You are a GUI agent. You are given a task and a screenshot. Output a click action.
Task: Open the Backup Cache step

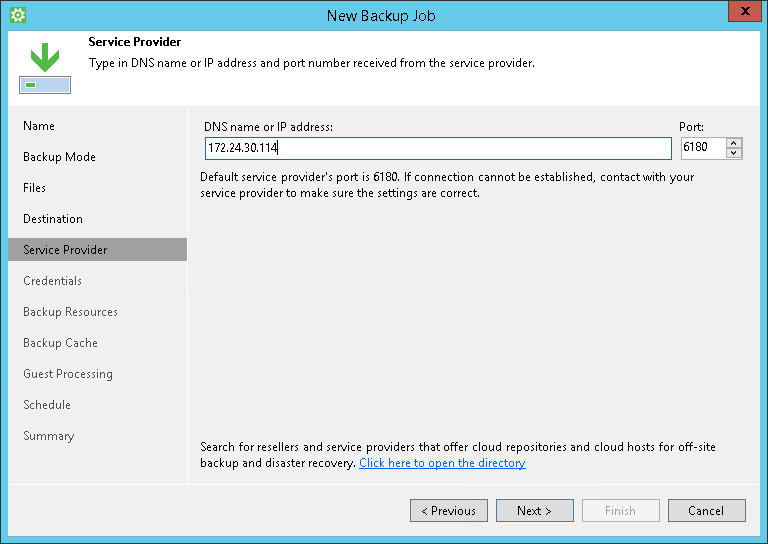[60, 343]
